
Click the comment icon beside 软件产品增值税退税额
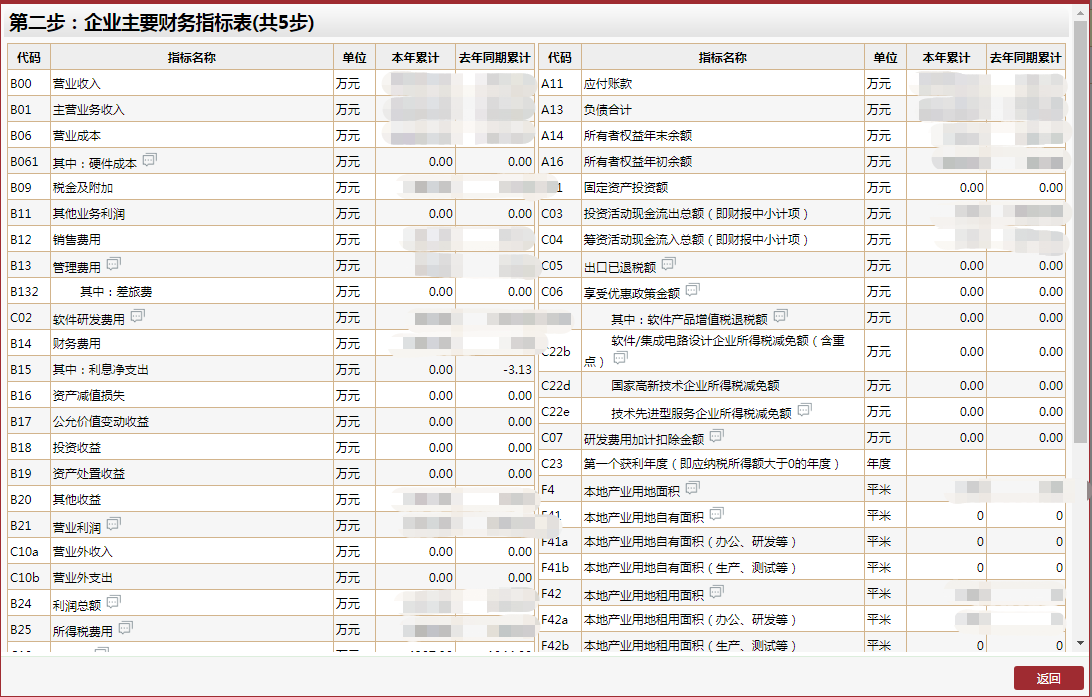click(781, 317)
